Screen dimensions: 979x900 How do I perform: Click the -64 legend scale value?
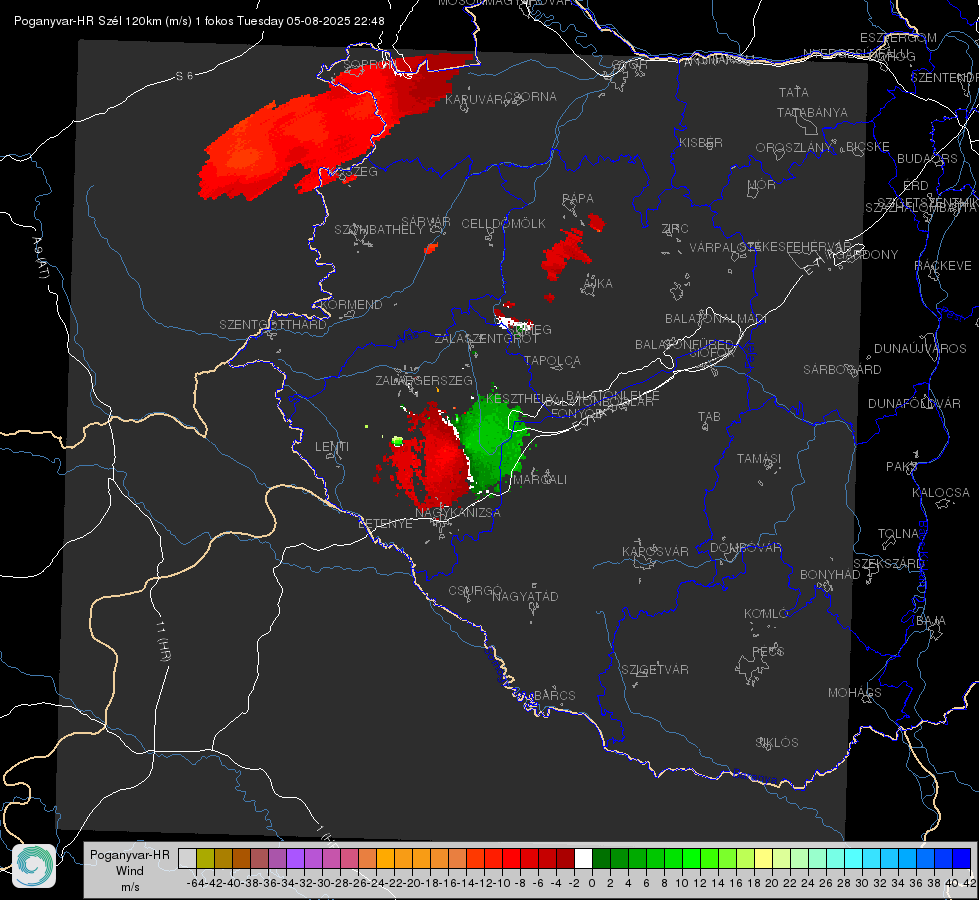pos(195,883)
